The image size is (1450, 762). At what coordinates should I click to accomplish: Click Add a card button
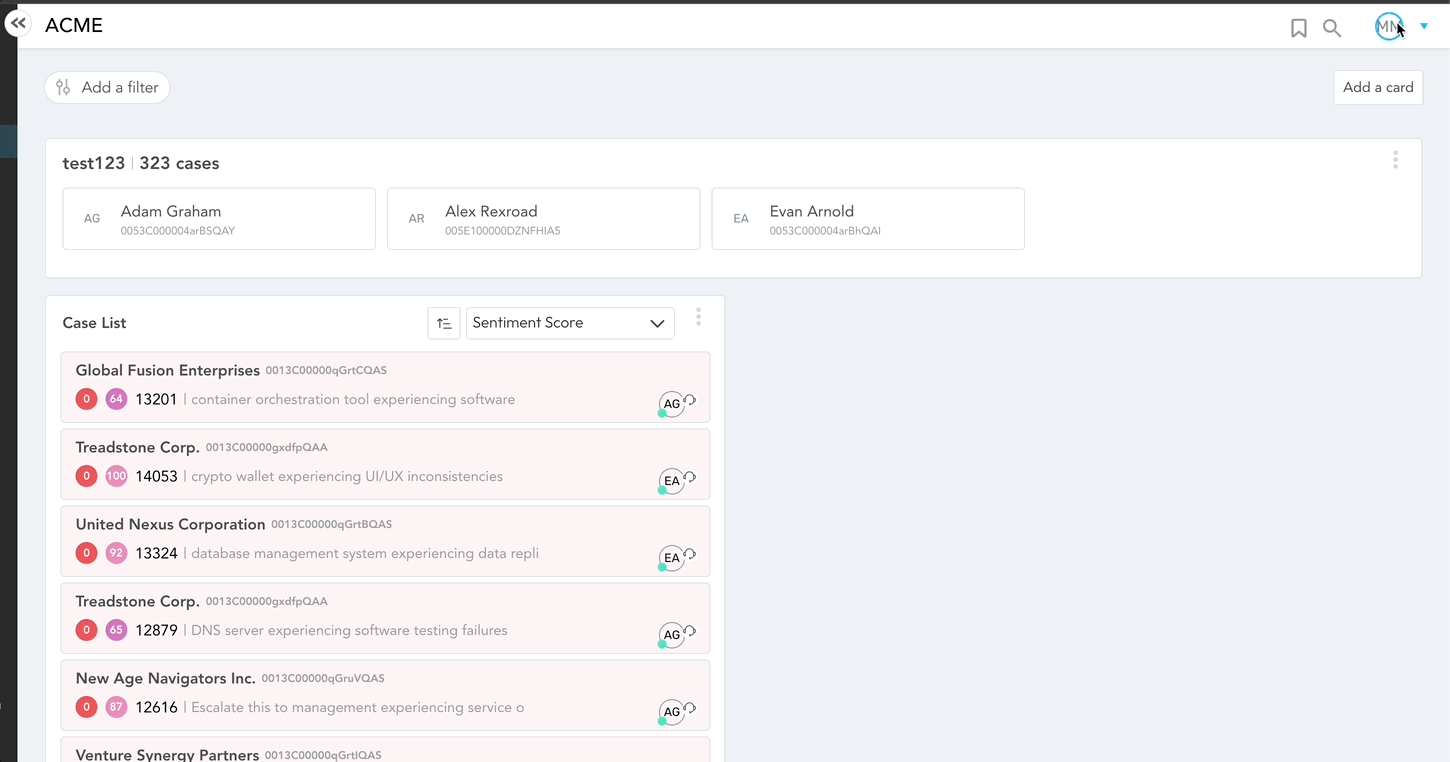click(x=1378, y=87)
